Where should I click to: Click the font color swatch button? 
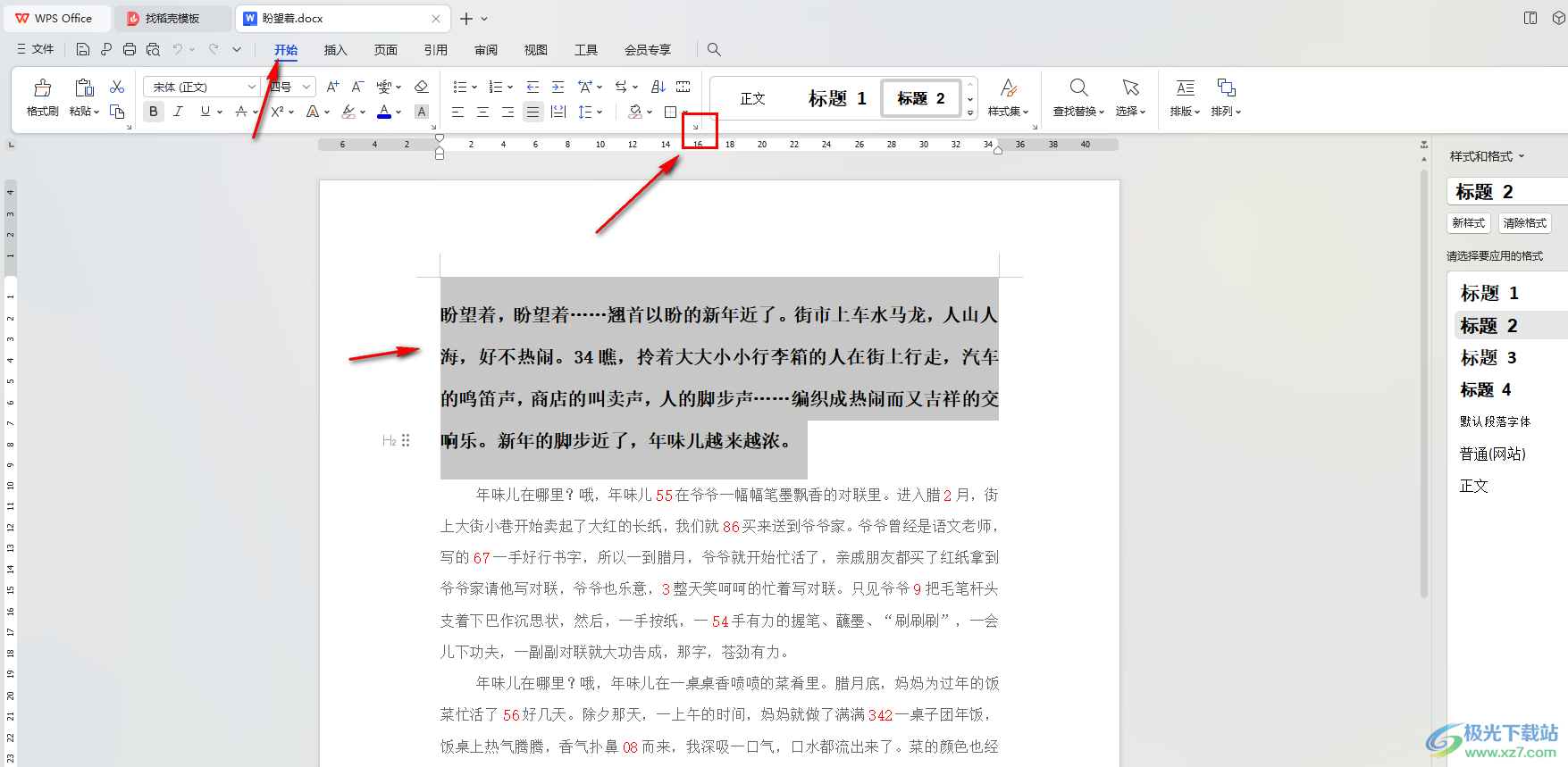[x=384, y=112]
